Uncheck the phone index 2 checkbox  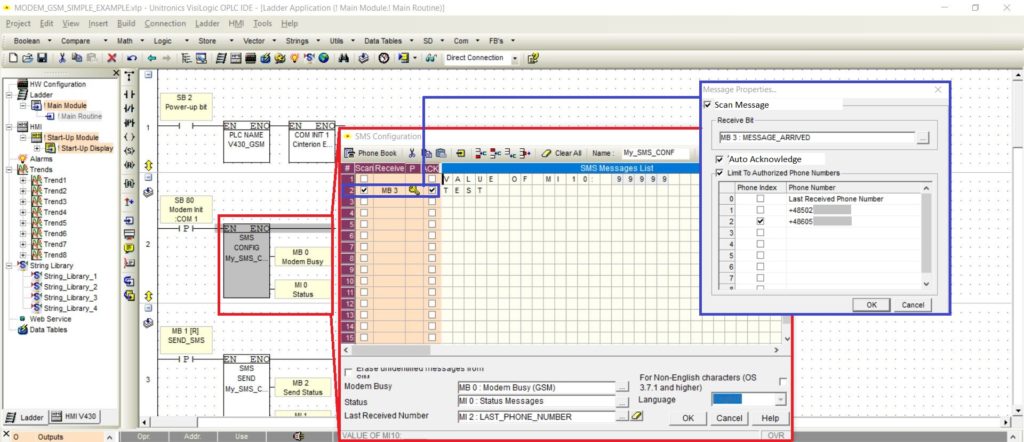(760, 221)
